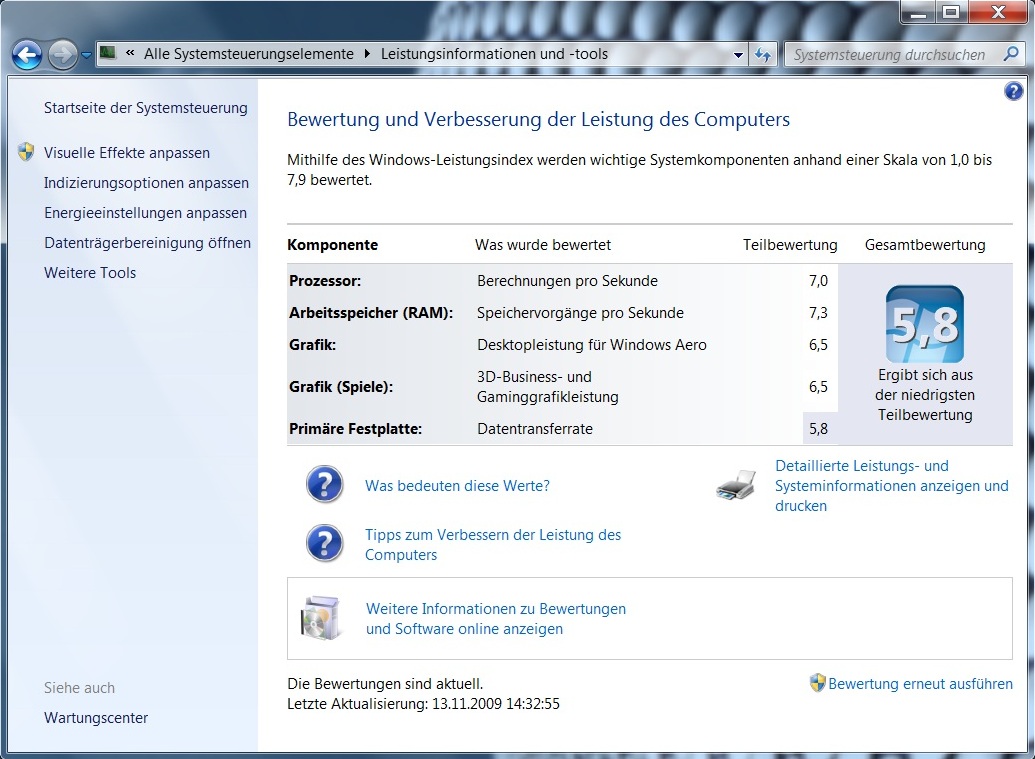Image resolution: width=1035 pixels, height=759 pixels.
Task: Select the 'Prozessor:' row label
Action: [x=325, y=281]
